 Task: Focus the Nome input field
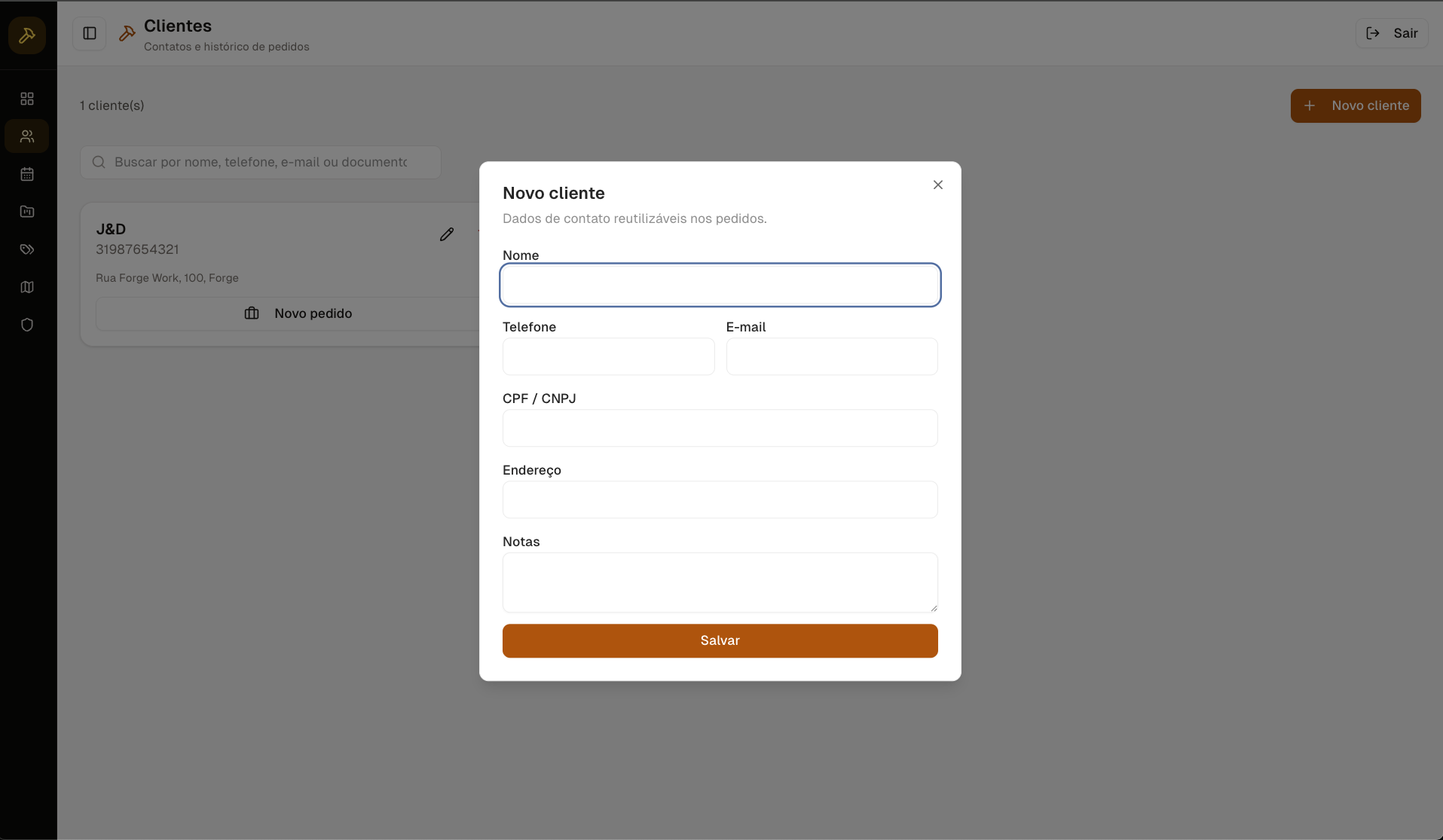pos(720,285)
